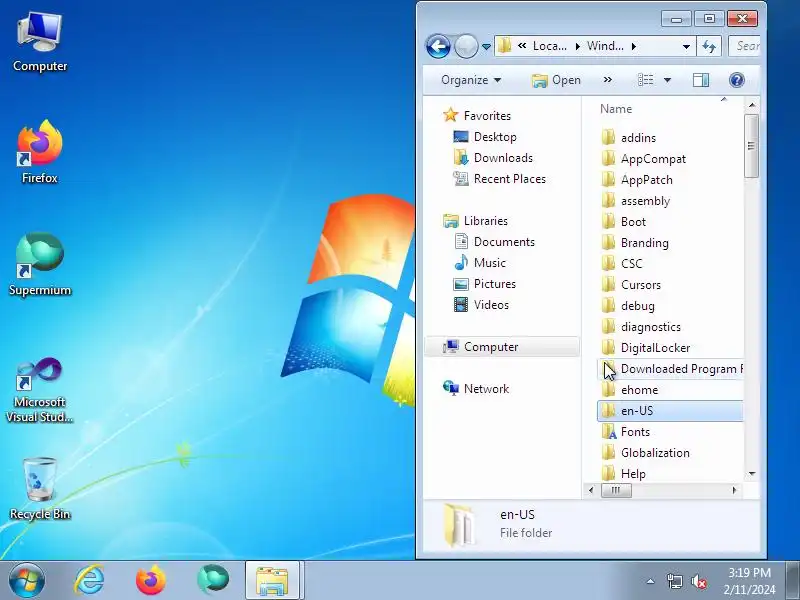Screen dimensions: 800x600
Task: Open network status tray icon
Action: [x=674, y=581]
